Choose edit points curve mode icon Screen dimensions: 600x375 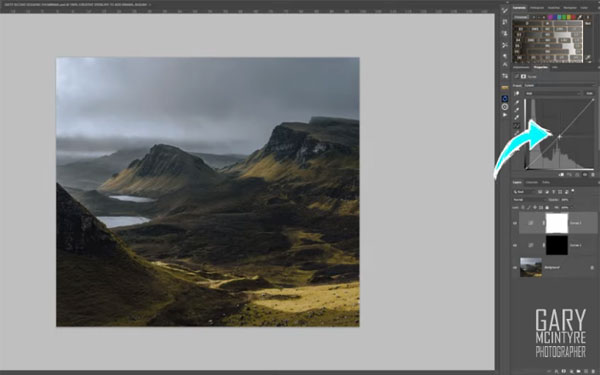tap(517, 126)
